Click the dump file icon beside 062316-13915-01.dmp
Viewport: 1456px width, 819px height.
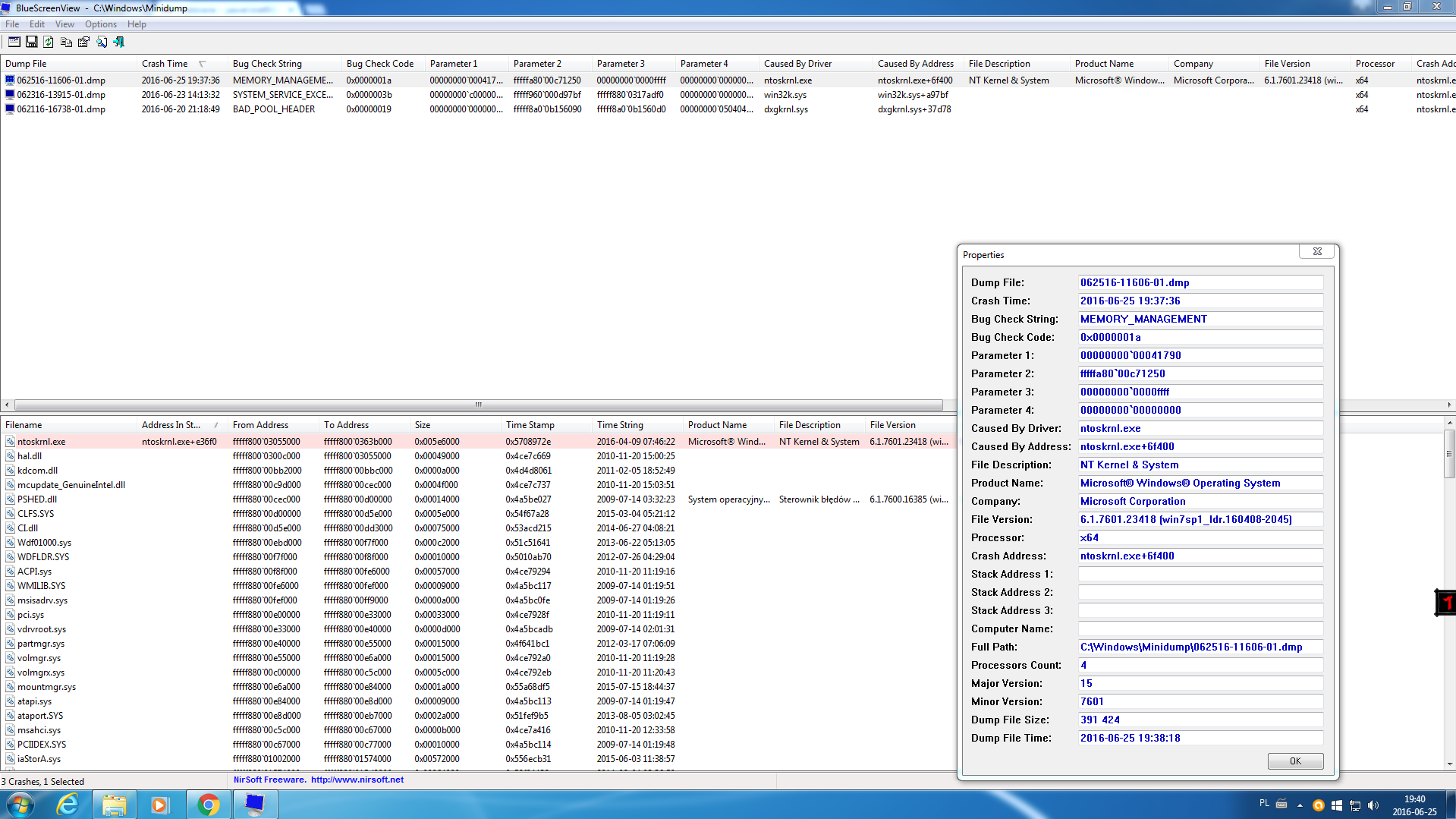[10, 95]
